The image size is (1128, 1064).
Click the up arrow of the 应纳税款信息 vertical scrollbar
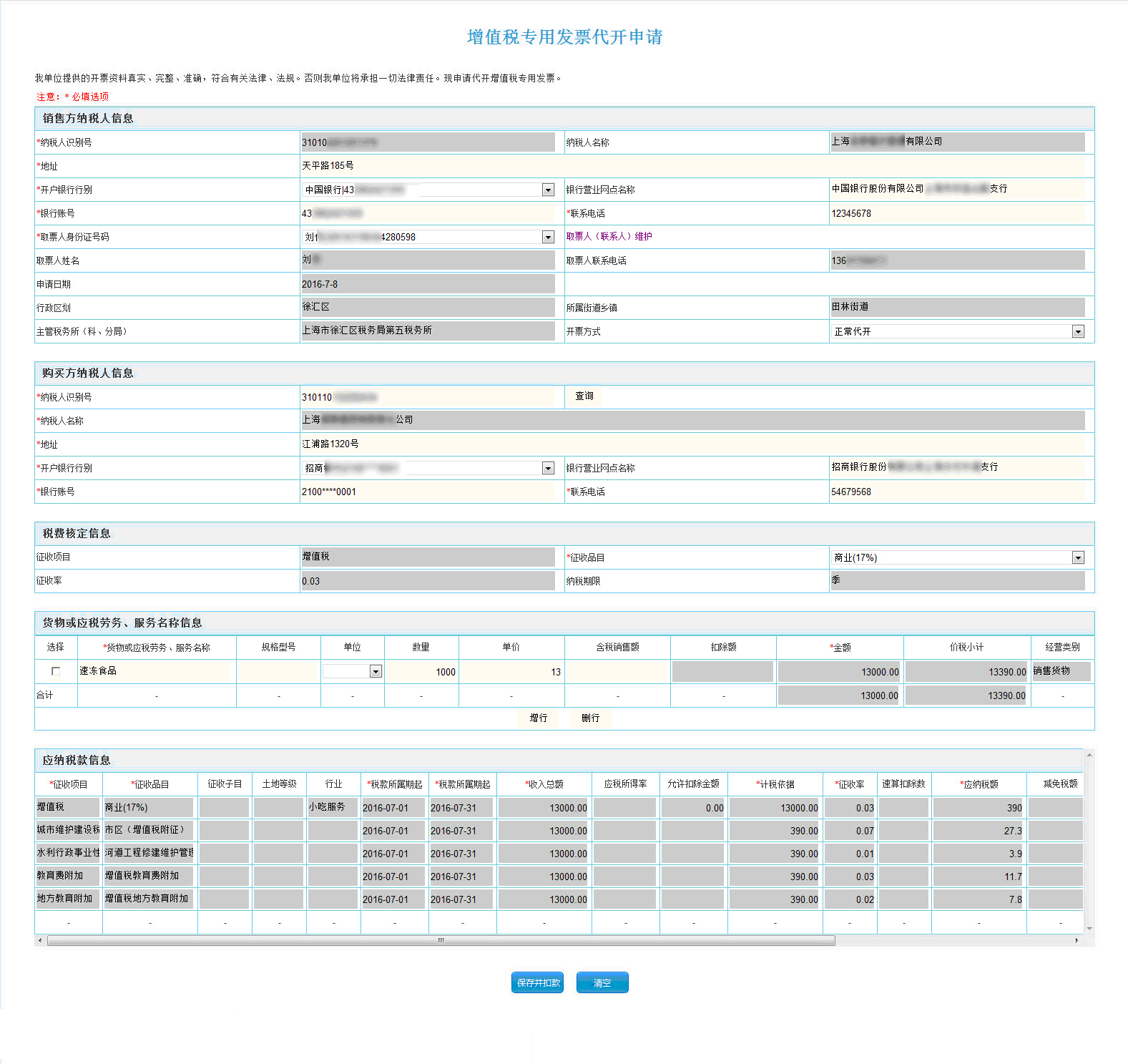(1089, 755)
